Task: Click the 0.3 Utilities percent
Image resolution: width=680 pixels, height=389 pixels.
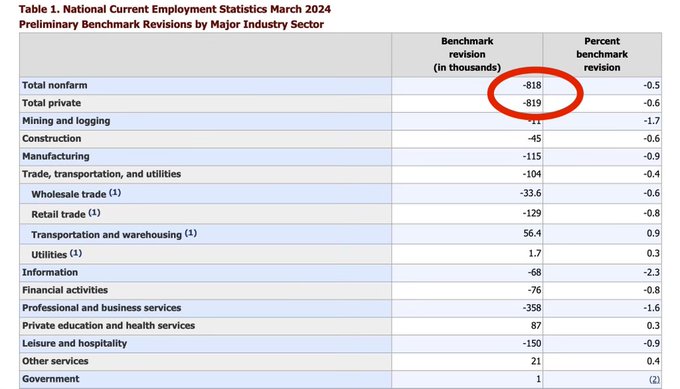Action: point(654,254)
